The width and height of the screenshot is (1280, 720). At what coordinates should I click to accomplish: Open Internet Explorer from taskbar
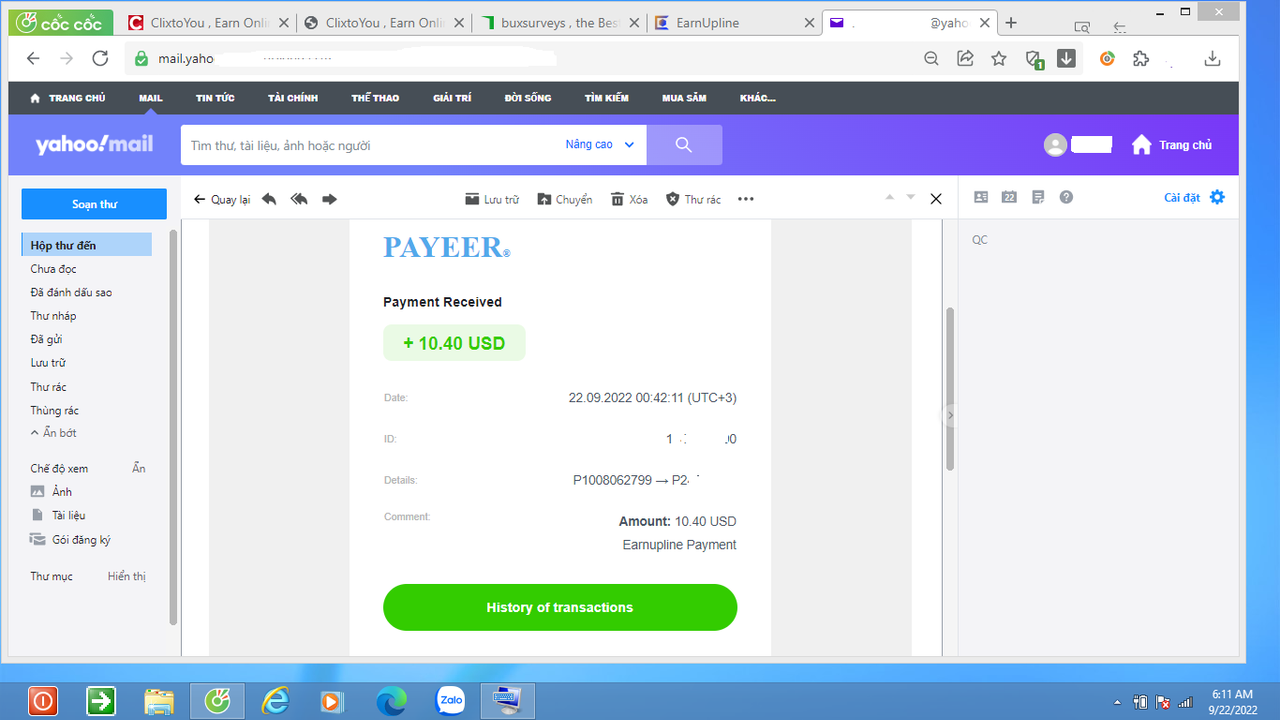pos(275,701)
